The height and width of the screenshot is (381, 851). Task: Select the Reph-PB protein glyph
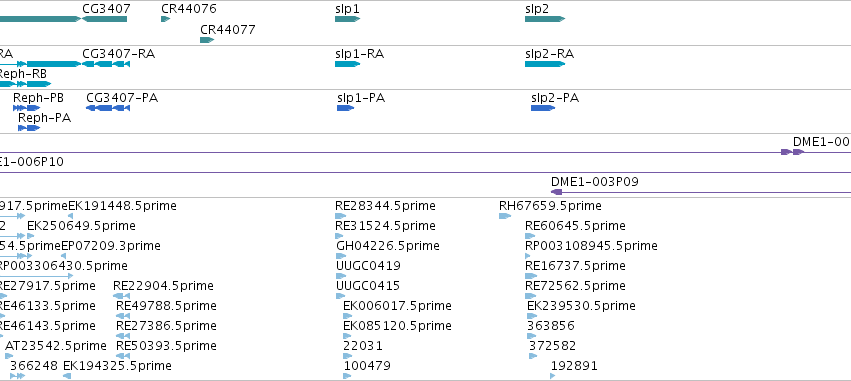[x=27, y=108]
